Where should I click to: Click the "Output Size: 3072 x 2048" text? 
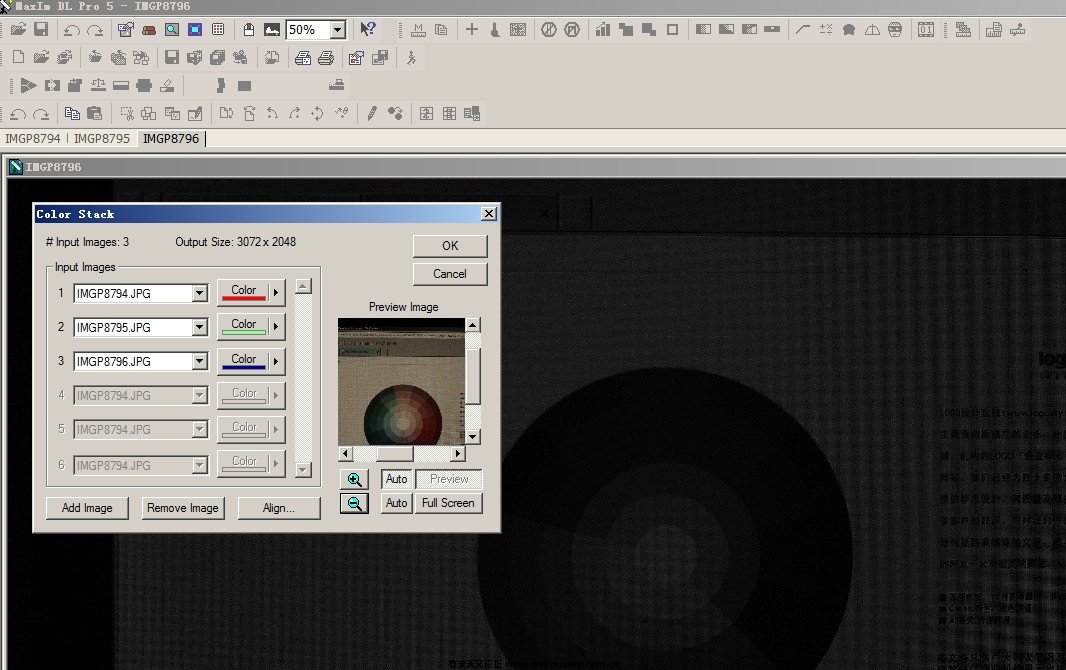click(235, 242)
